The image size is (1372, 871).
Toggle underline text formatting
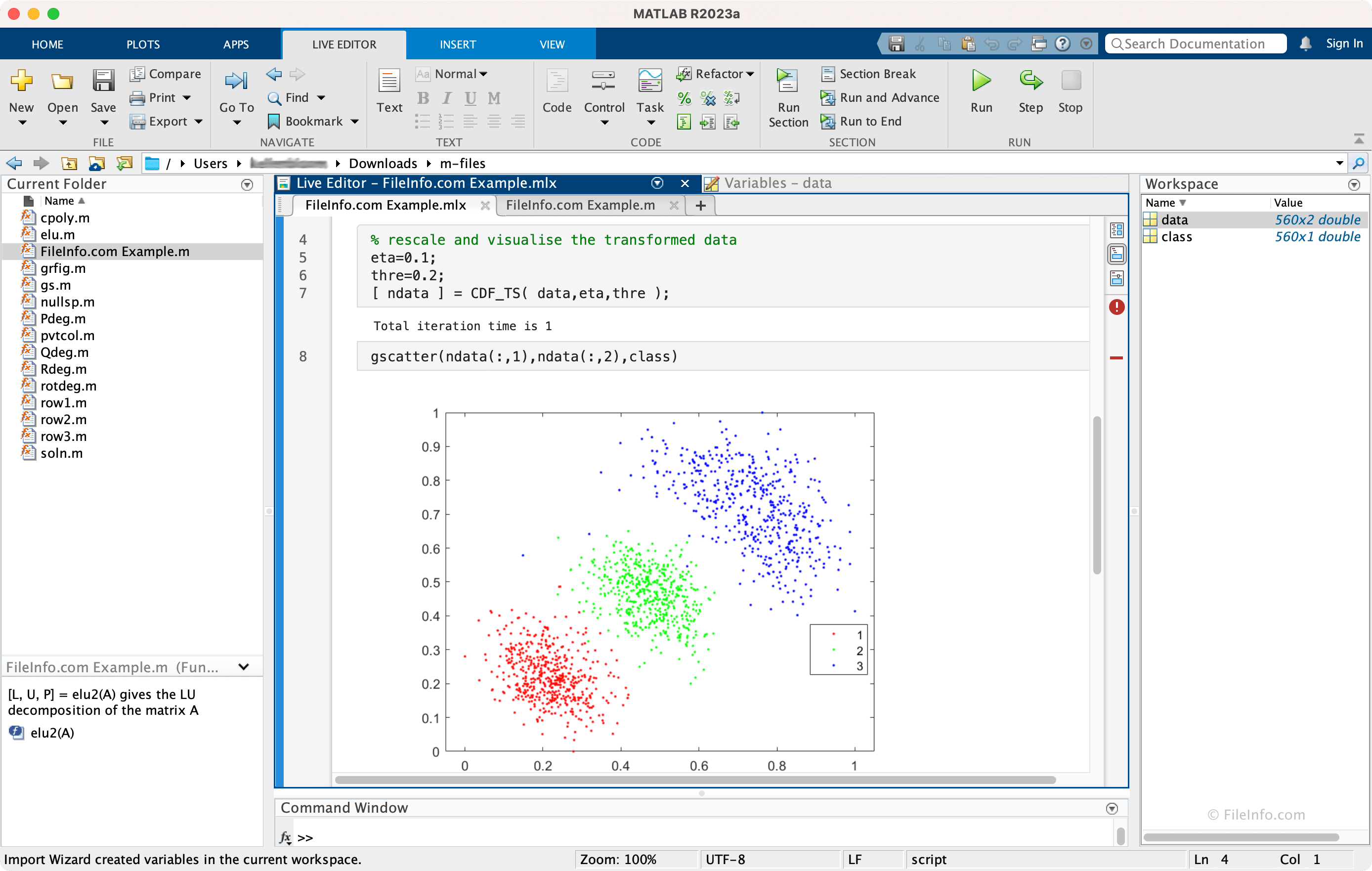tap(470, 98)
